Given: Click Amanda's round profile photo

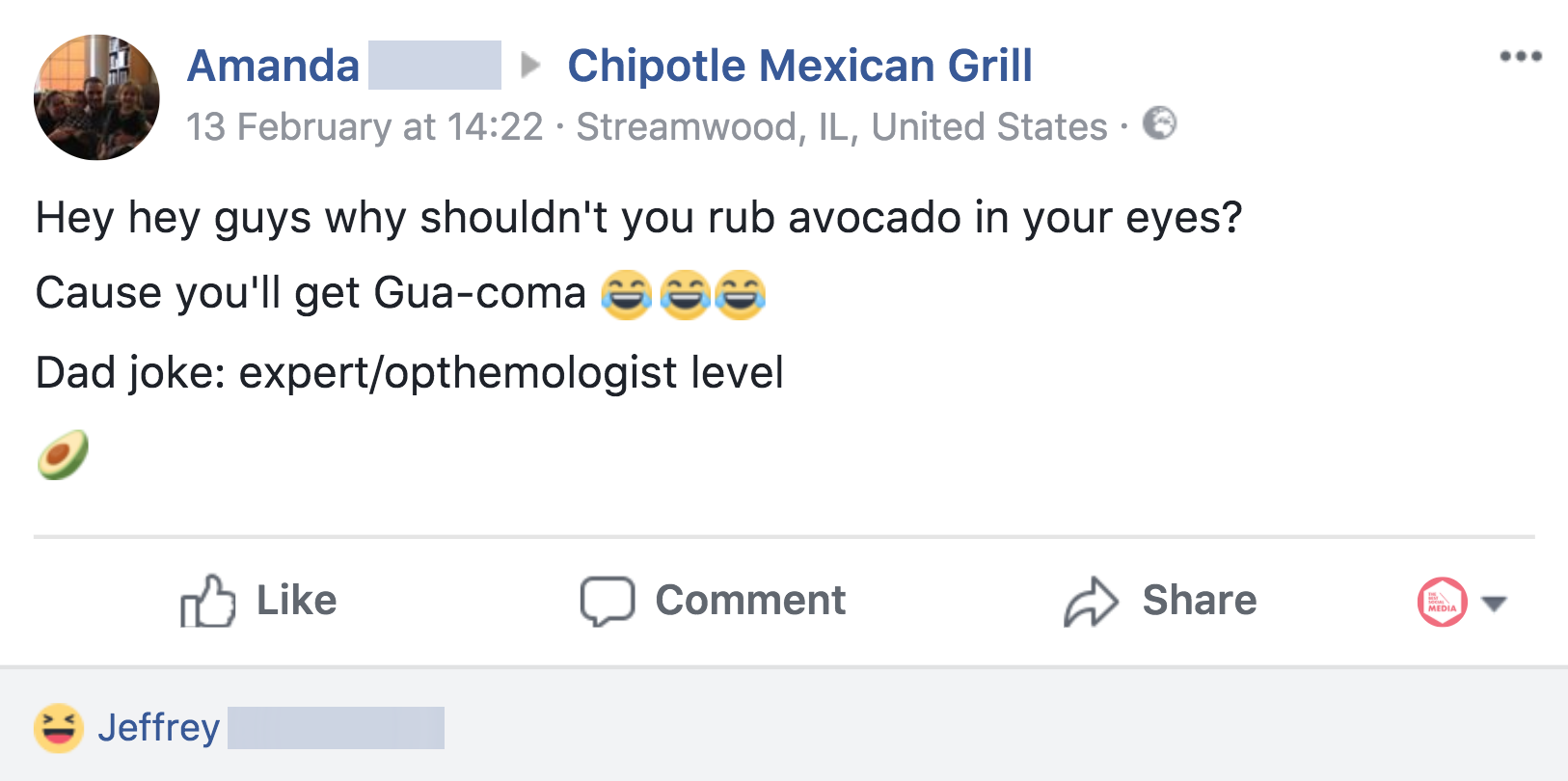Looking at the screenshot, I should [96, 97].
